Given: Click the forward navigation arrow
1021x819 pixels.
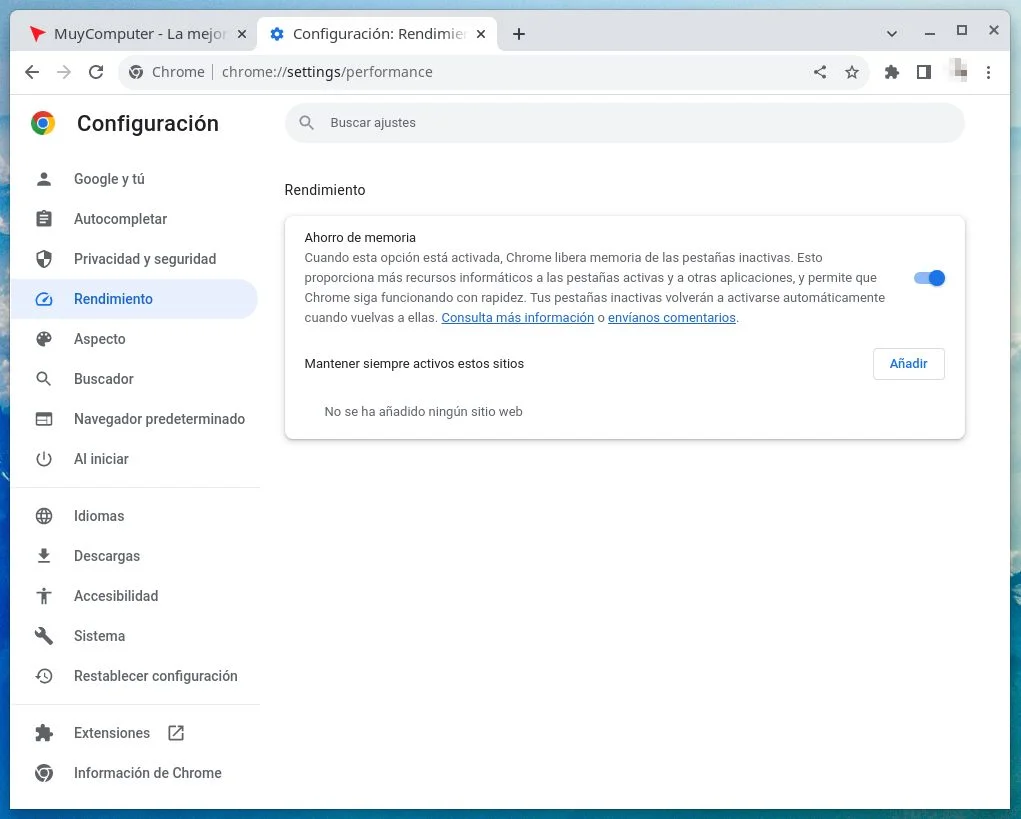Looking at the screenshot, I should click(64, 72).
